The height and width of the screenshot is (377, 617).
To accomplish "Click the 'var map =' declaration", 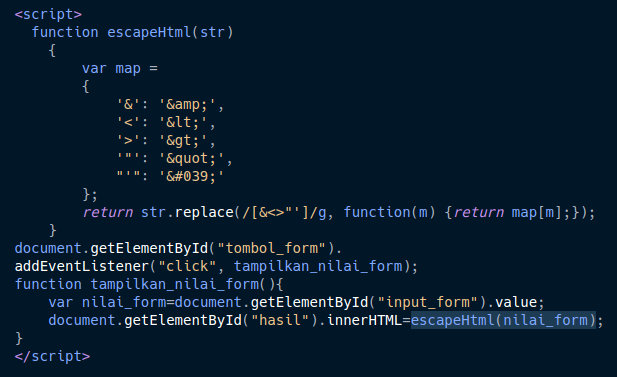I will tap(120, 68).
